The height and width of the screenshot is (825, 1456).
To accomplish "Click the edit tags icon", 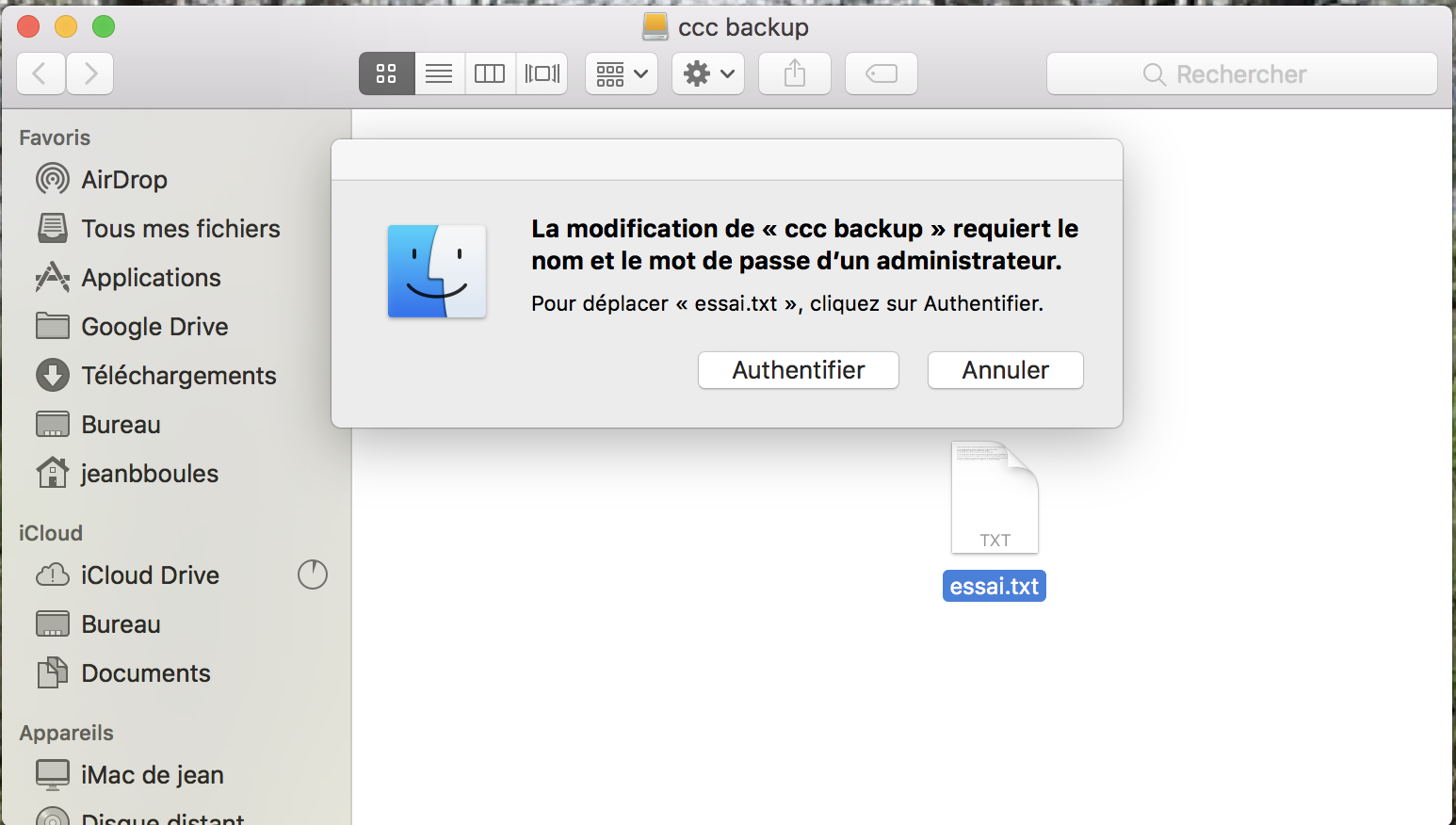I will (x=882, y=73).
